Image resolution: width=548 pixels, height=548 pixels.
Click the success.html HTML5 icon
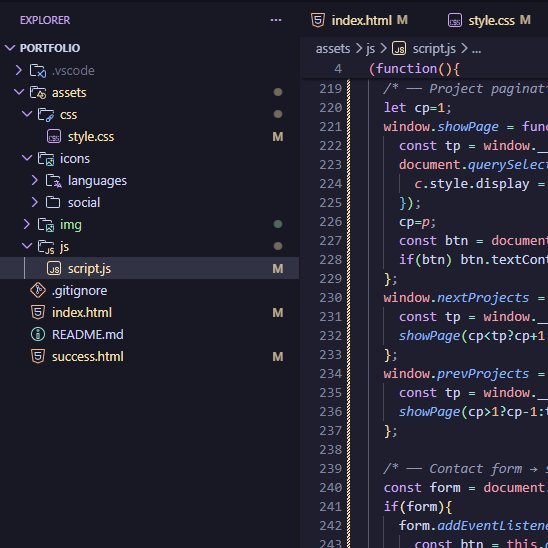pos(38,356)
